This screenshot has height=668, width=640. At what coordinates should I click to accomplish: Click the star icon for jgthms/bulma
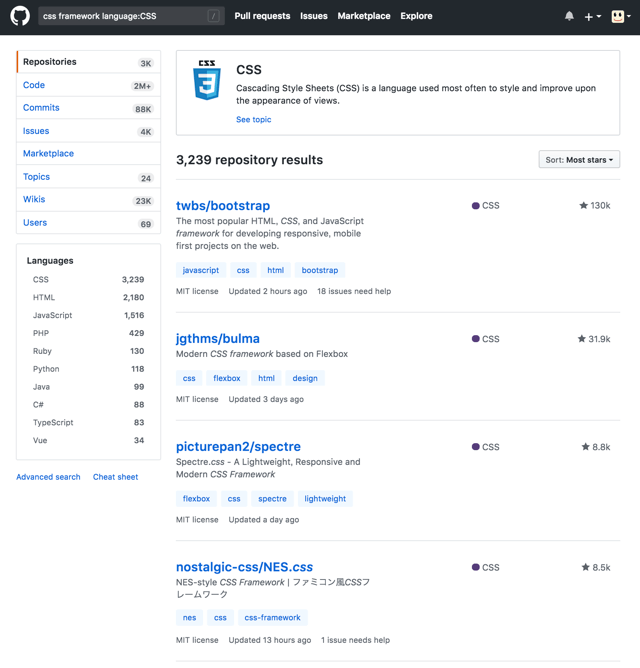click(581, 339)
